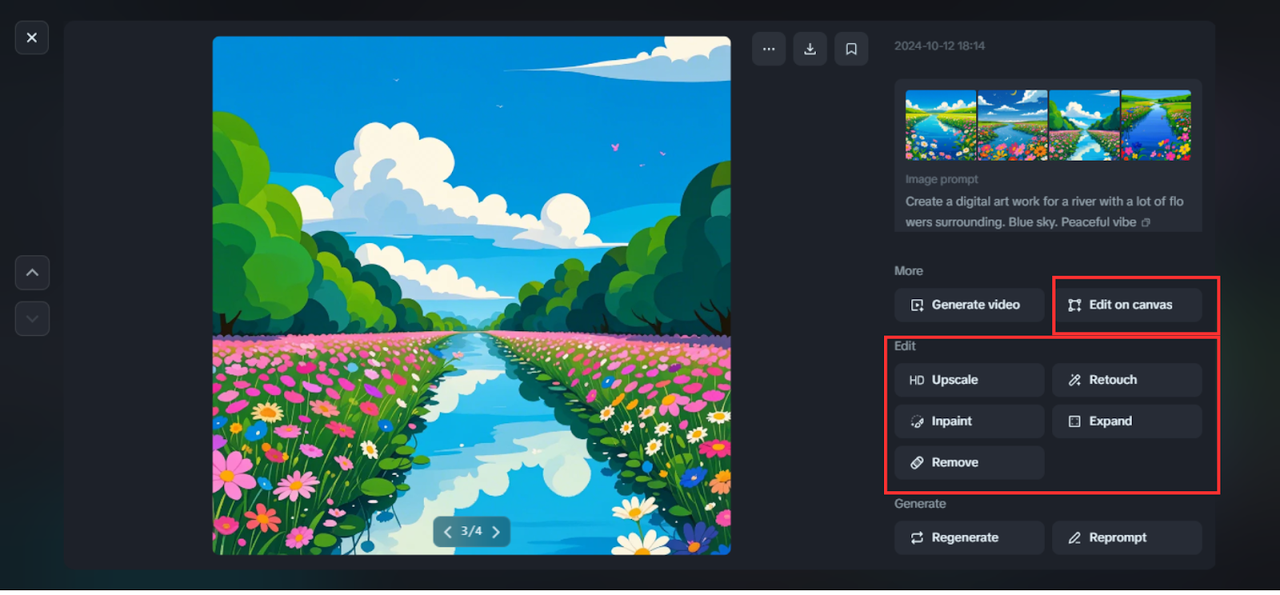Screen dimensions: 1280x595
Task: Select the Inpaint tool
Action: [x=968, y=421]
